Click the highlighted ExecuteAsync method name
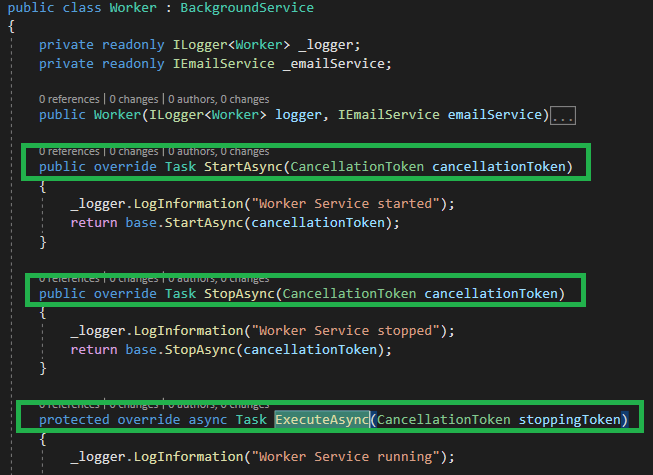This screenshot has height=475, width=653. pyautogui.click(x=322, y=420)
